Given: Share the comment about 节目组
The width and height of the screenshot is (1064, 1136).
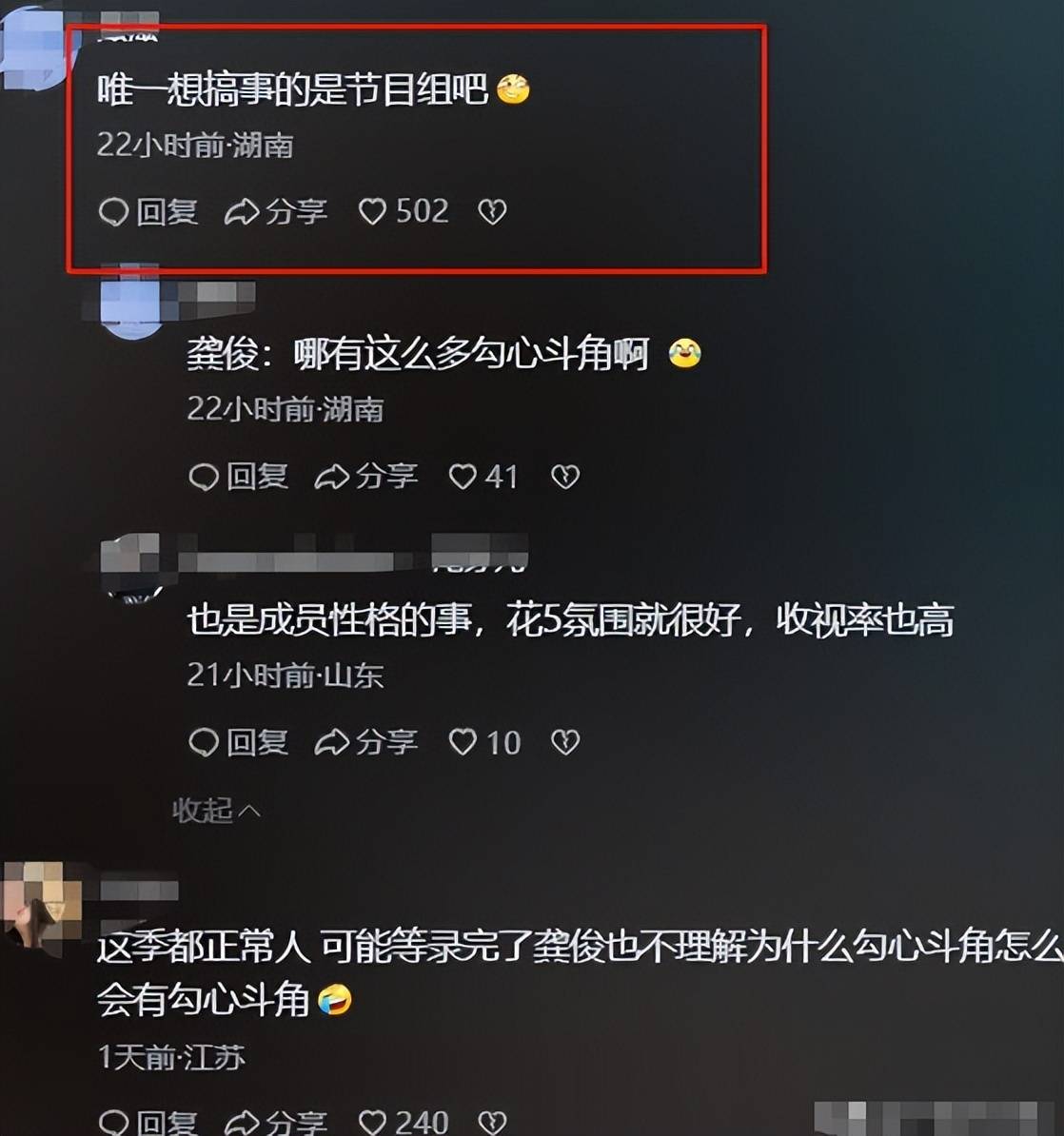Looking at the screenshot, I should 276,212.
